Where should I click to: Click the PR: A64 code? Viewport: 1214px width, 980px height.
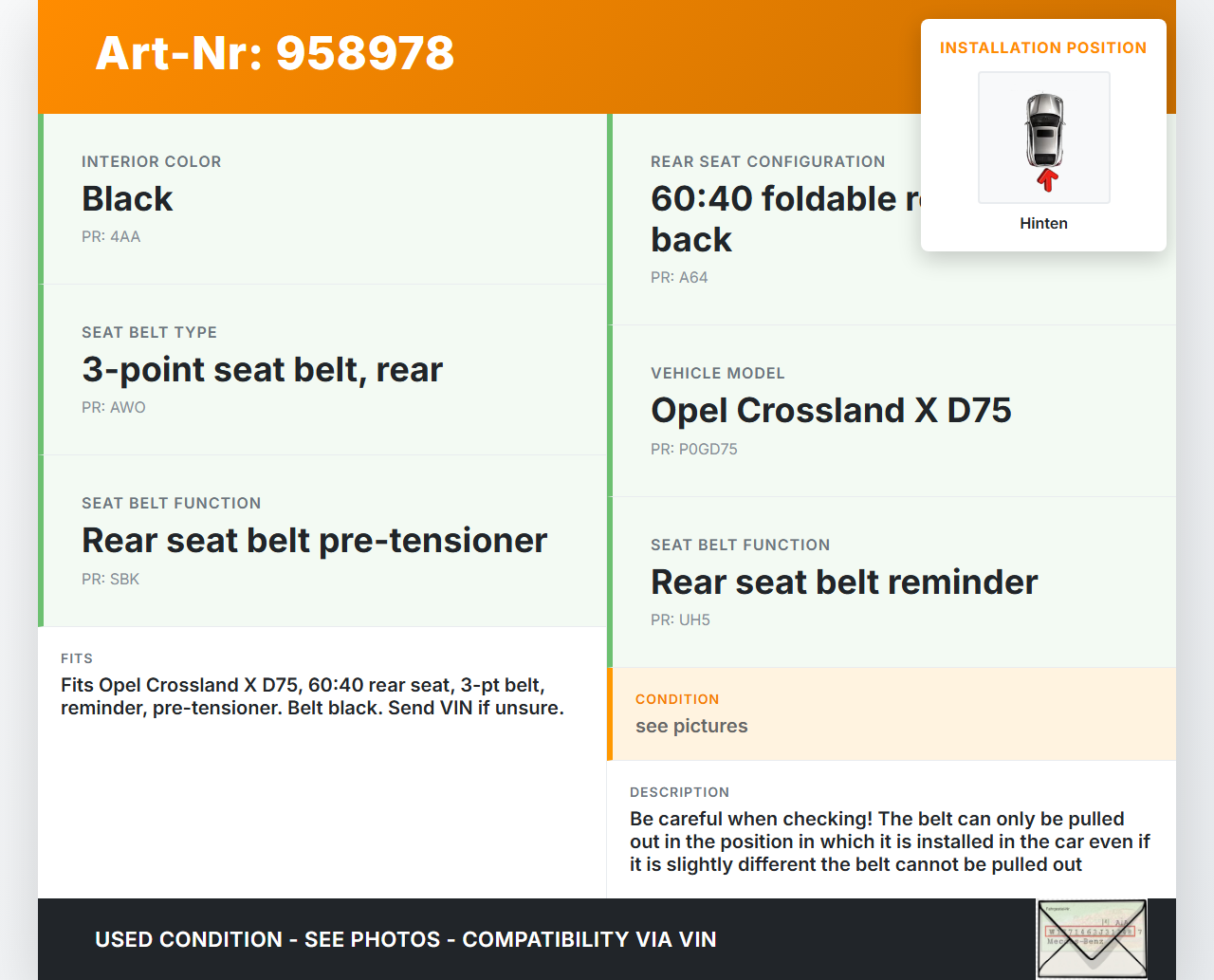[x=679, y=278]
